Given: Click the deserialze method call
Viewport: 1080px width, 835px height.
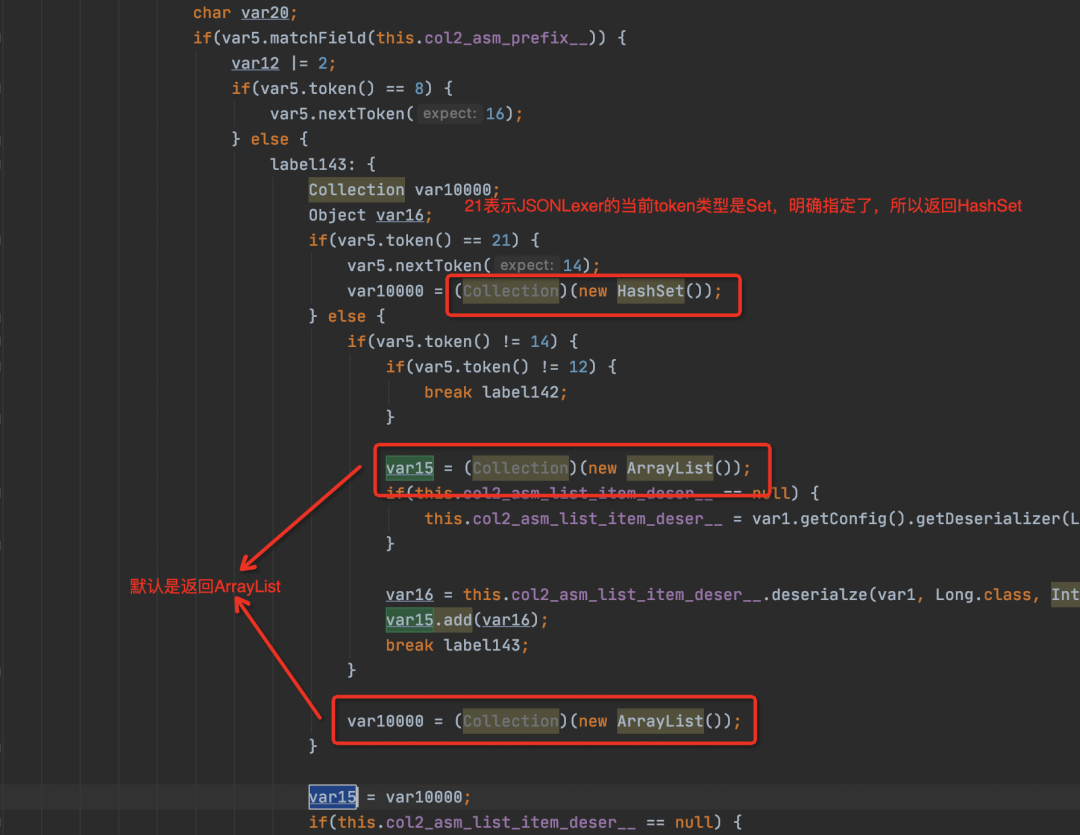Looking at the screenshot, I should click(x=819, y=595).
